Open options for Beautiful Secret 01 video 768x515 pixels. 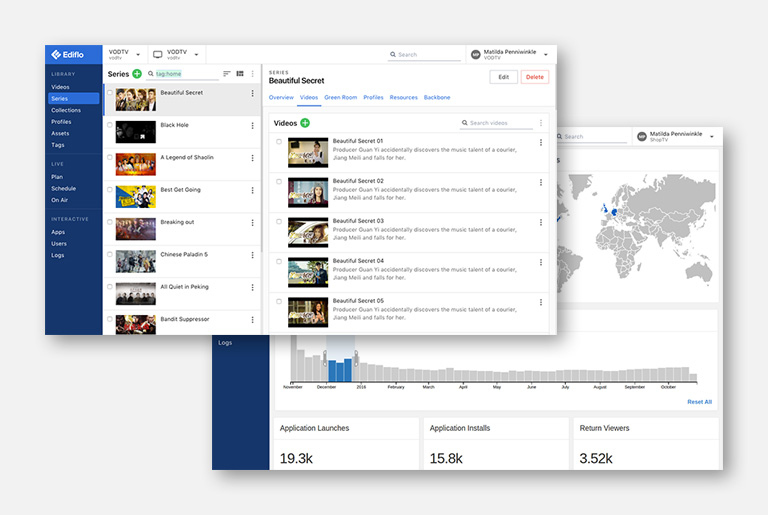tap(541, 142)
